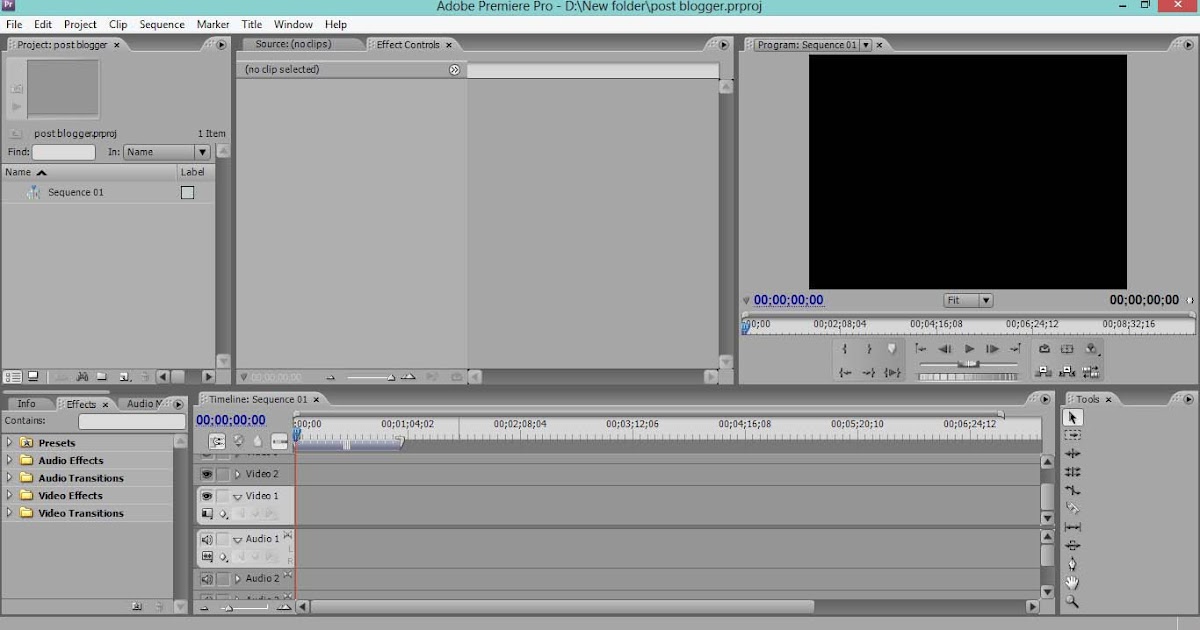Choose the Ripple Edit tool
1200x630 pixels.
tap(1072, 451)
